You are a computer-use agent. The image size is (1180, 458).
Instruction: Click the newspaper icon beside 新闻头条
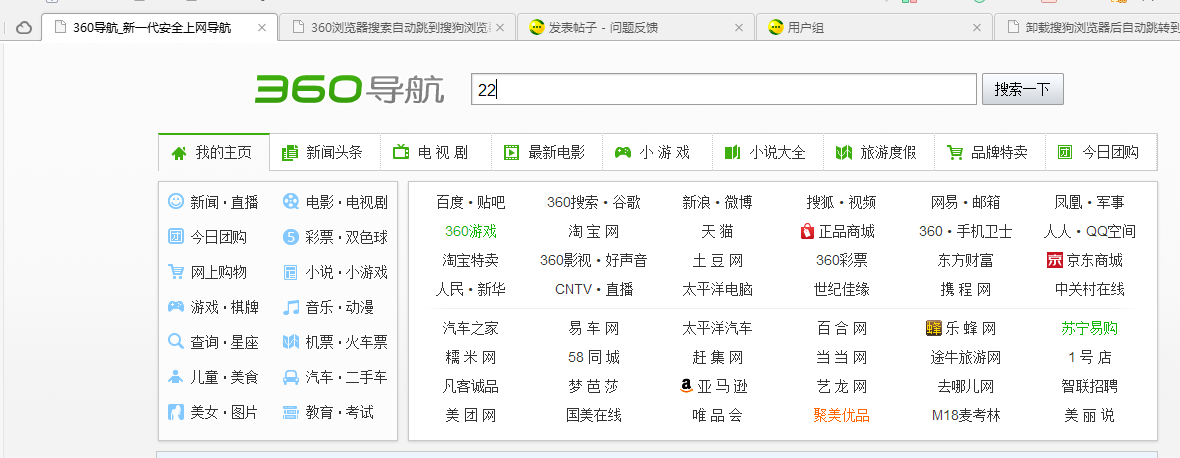pos(290,153)
